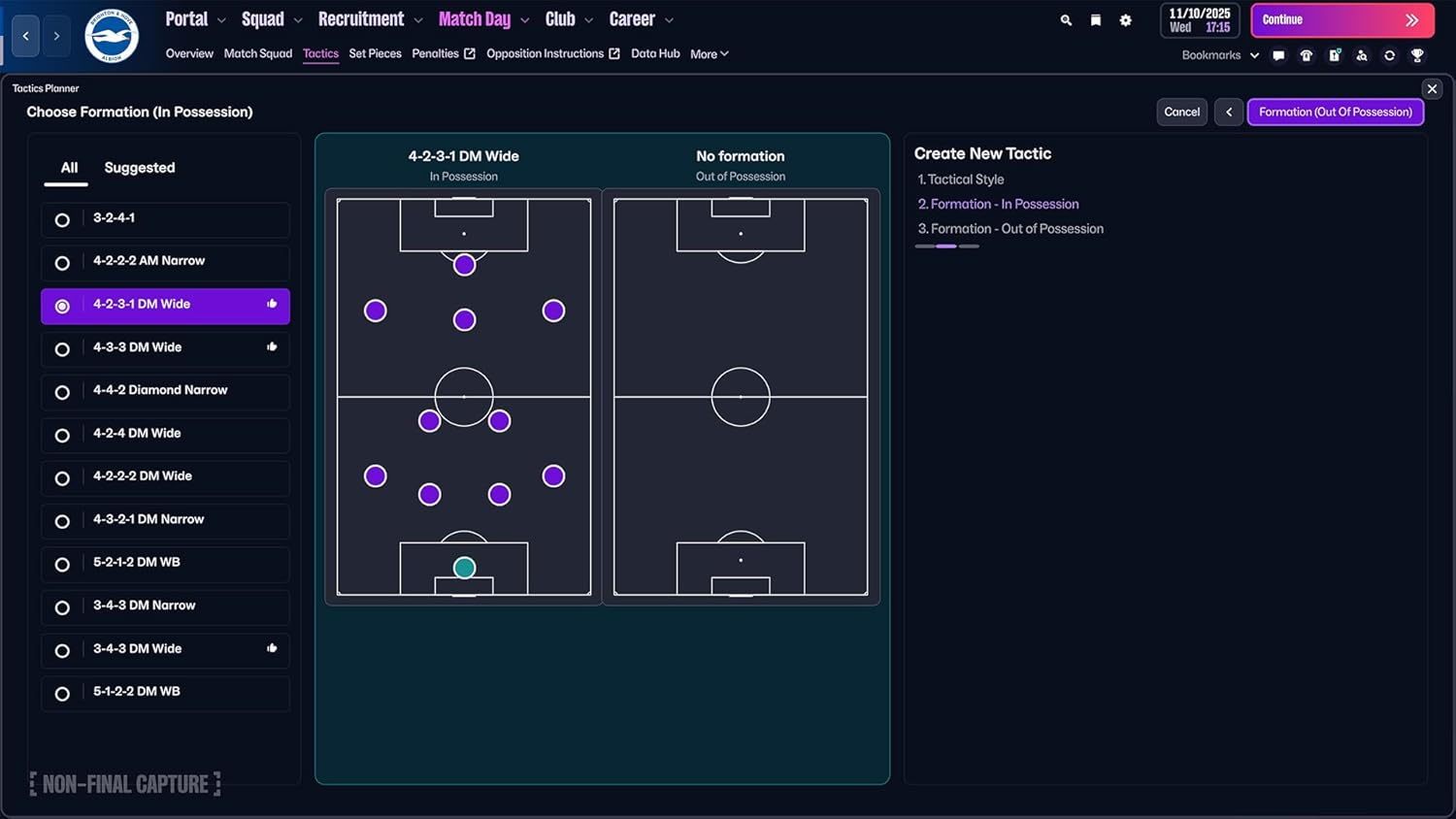Open the Set Pieces tab
1456x819 pixels.
coord(375,53)
